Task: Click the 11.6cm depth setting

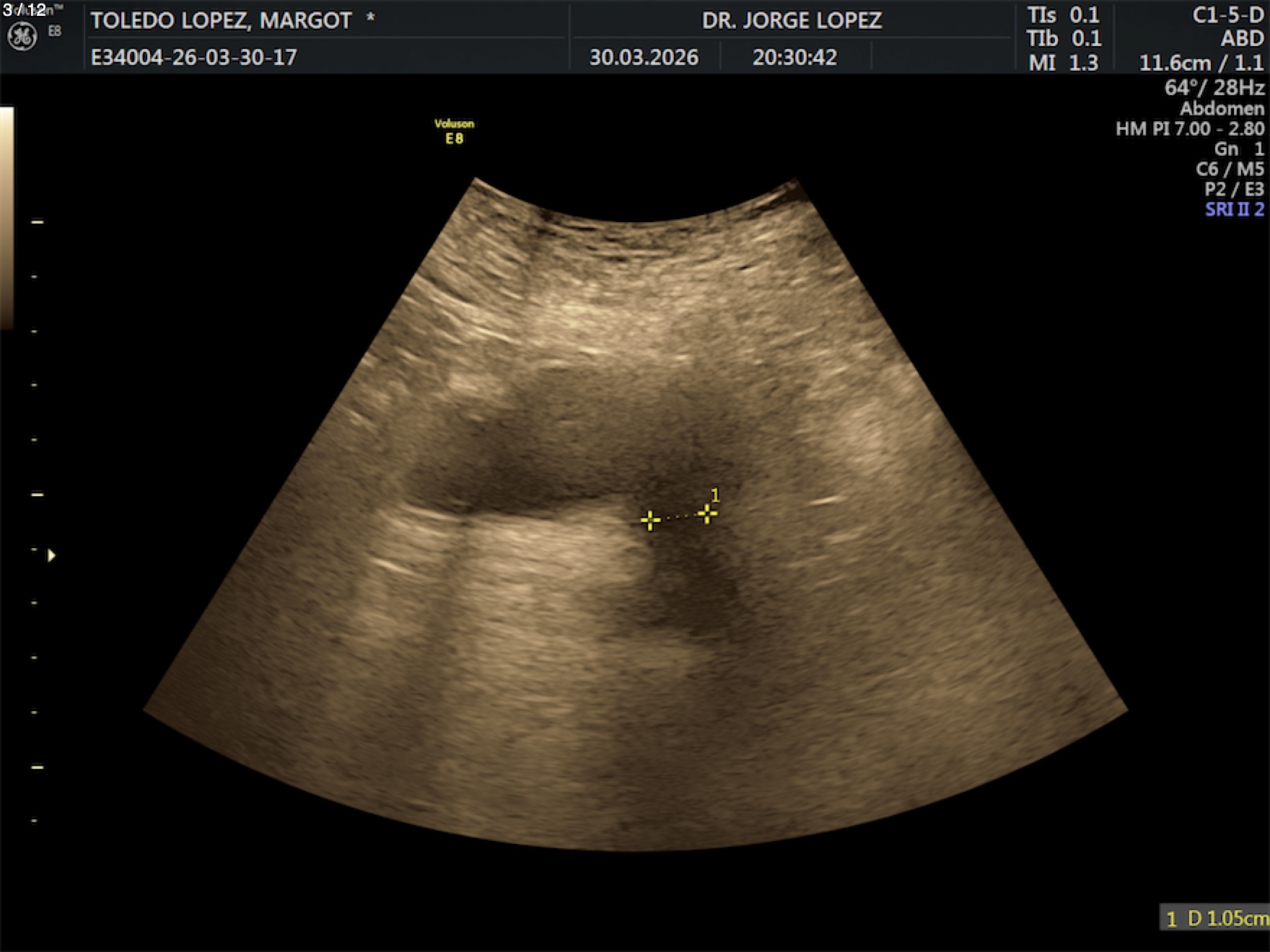Action: [x=1175, y=63]
